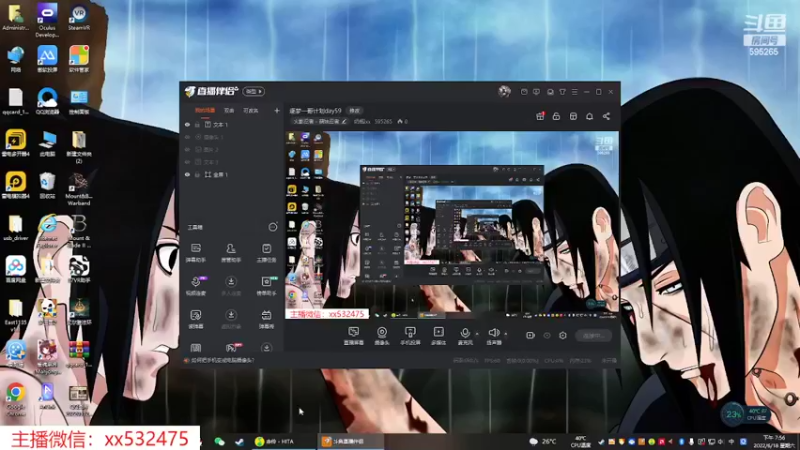Click the start live button at bottom right
The height and width of the screenshot is (450, 800).
click(594, 335)
